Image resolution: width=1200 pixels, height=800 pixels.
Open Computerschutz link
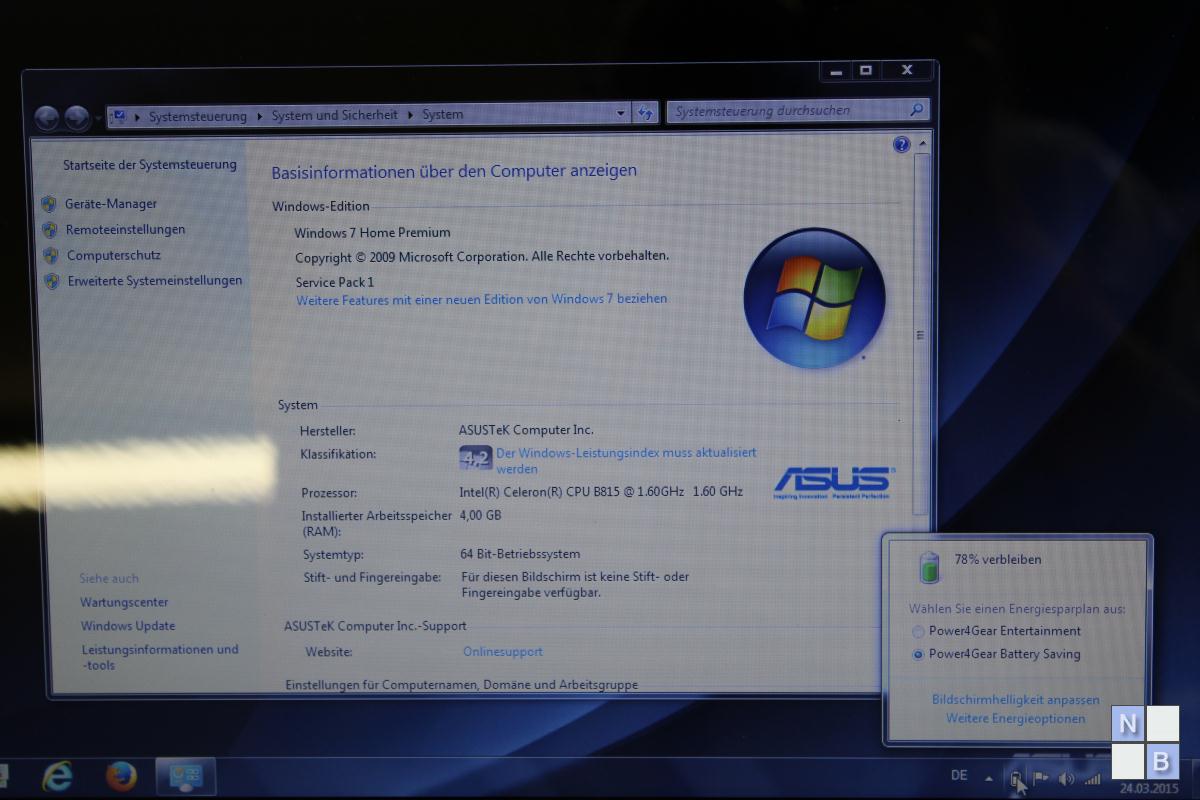click(114, 256)
